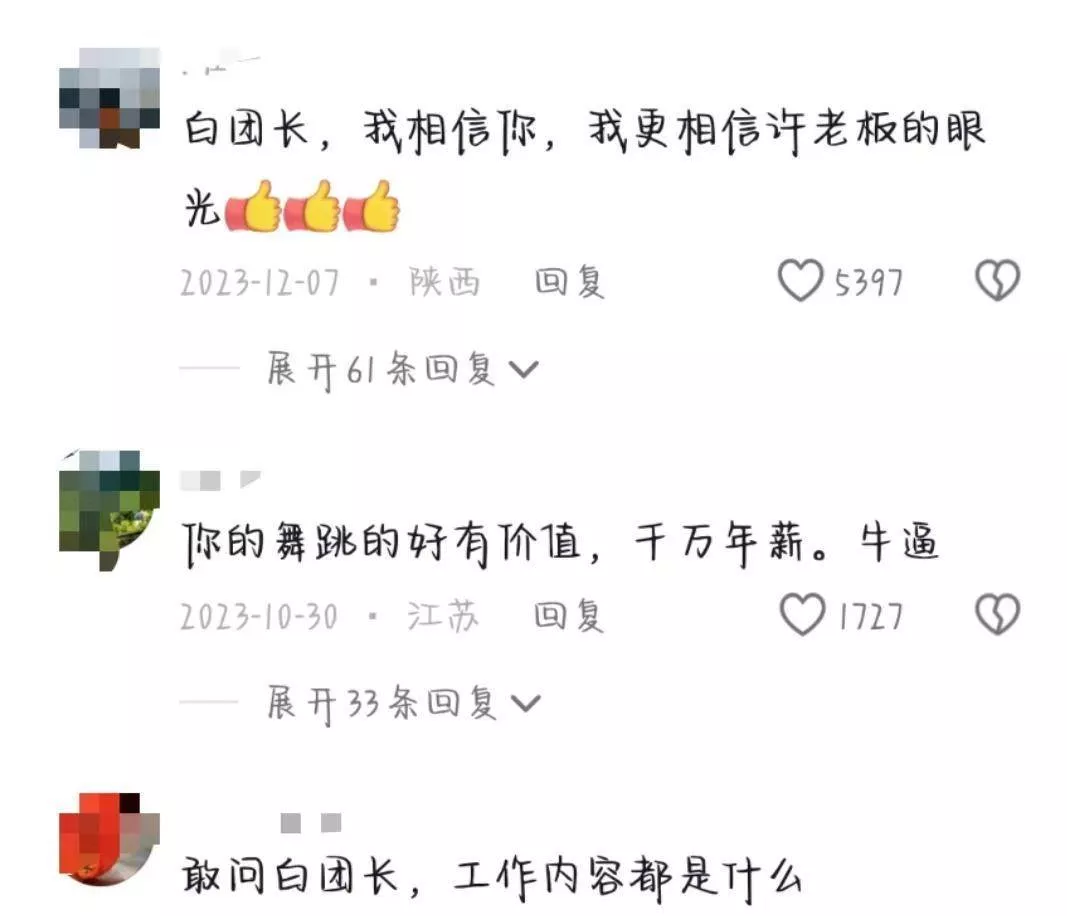The height and width of the screenshot is (916, 1067).
Task: Open third commenter's blurred username
Action: pyautogui.click(x=311, y=823)
